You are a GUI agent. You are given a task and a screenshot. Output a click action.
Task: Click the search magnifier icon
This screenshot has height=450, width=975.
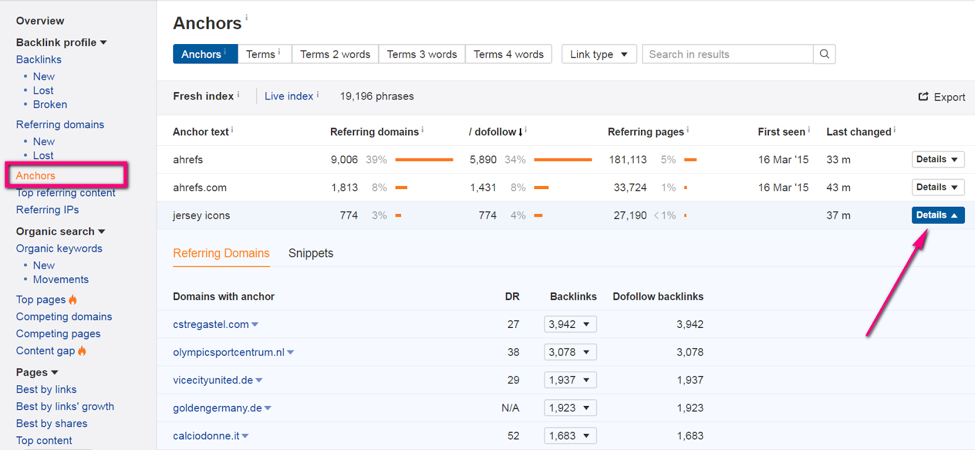(824, 54)
